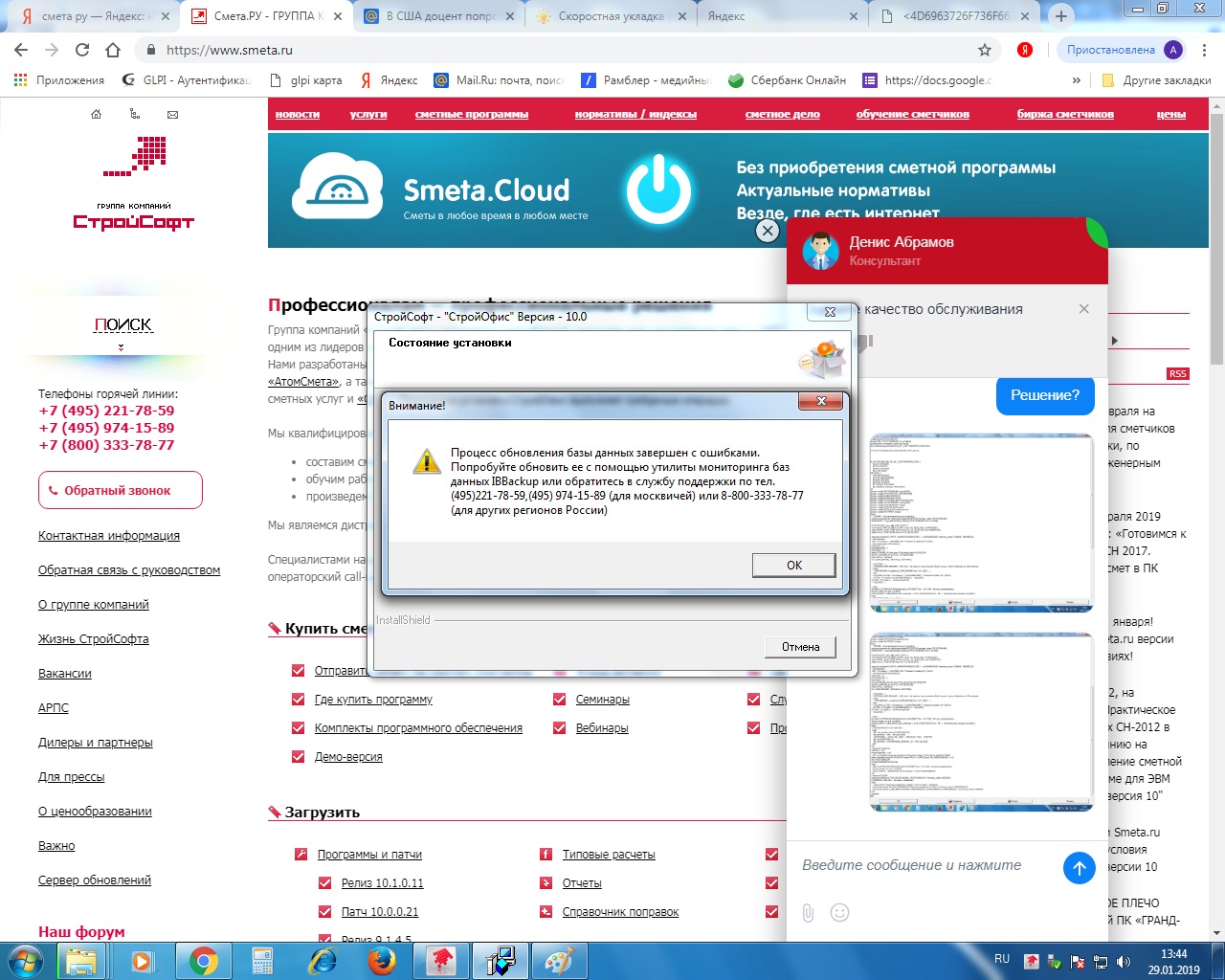Open the новости menu item
Image resolution: width=1225 pixels, height=980 pixels.
(298, 114)
